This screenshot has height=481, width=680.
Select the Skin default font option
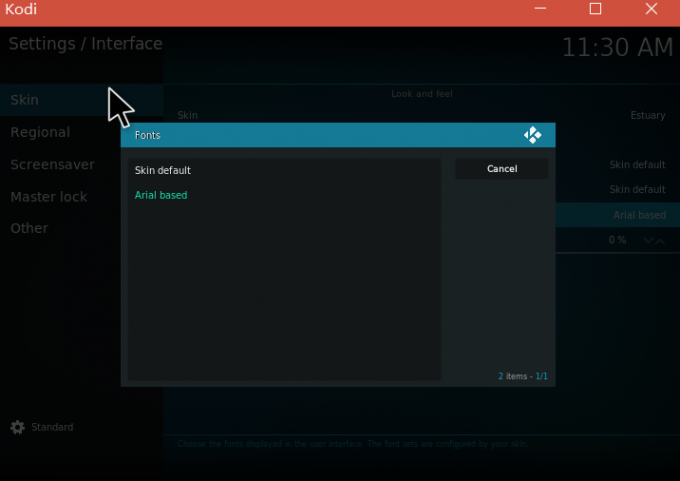(x=163, y=170)
